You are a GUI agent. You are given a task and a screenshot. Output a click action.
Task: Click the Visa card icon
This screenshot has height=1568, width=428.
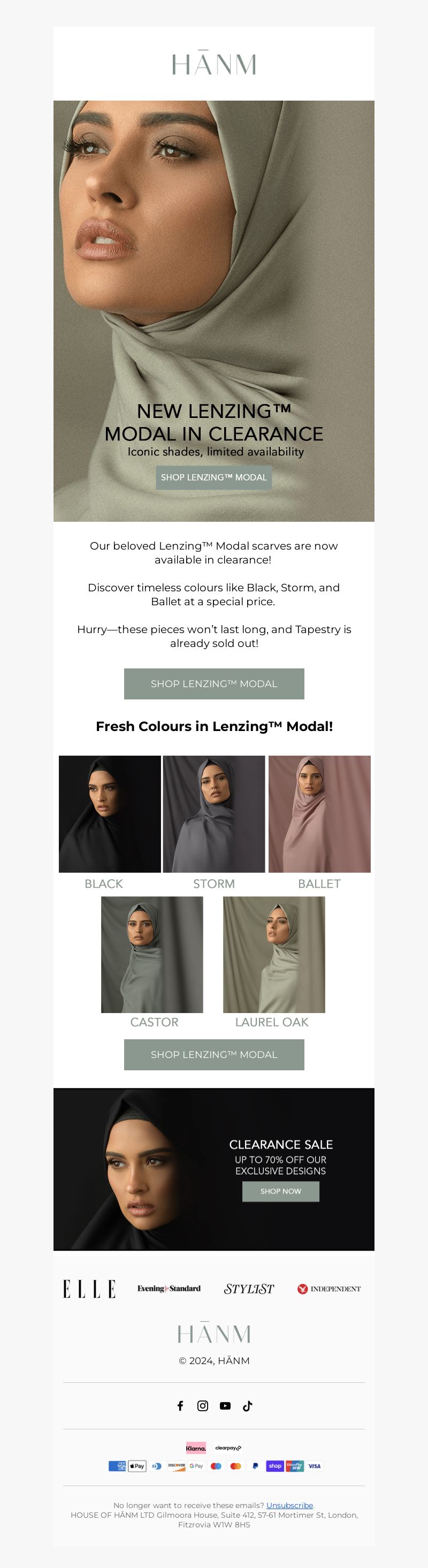tap(314, 1466)
